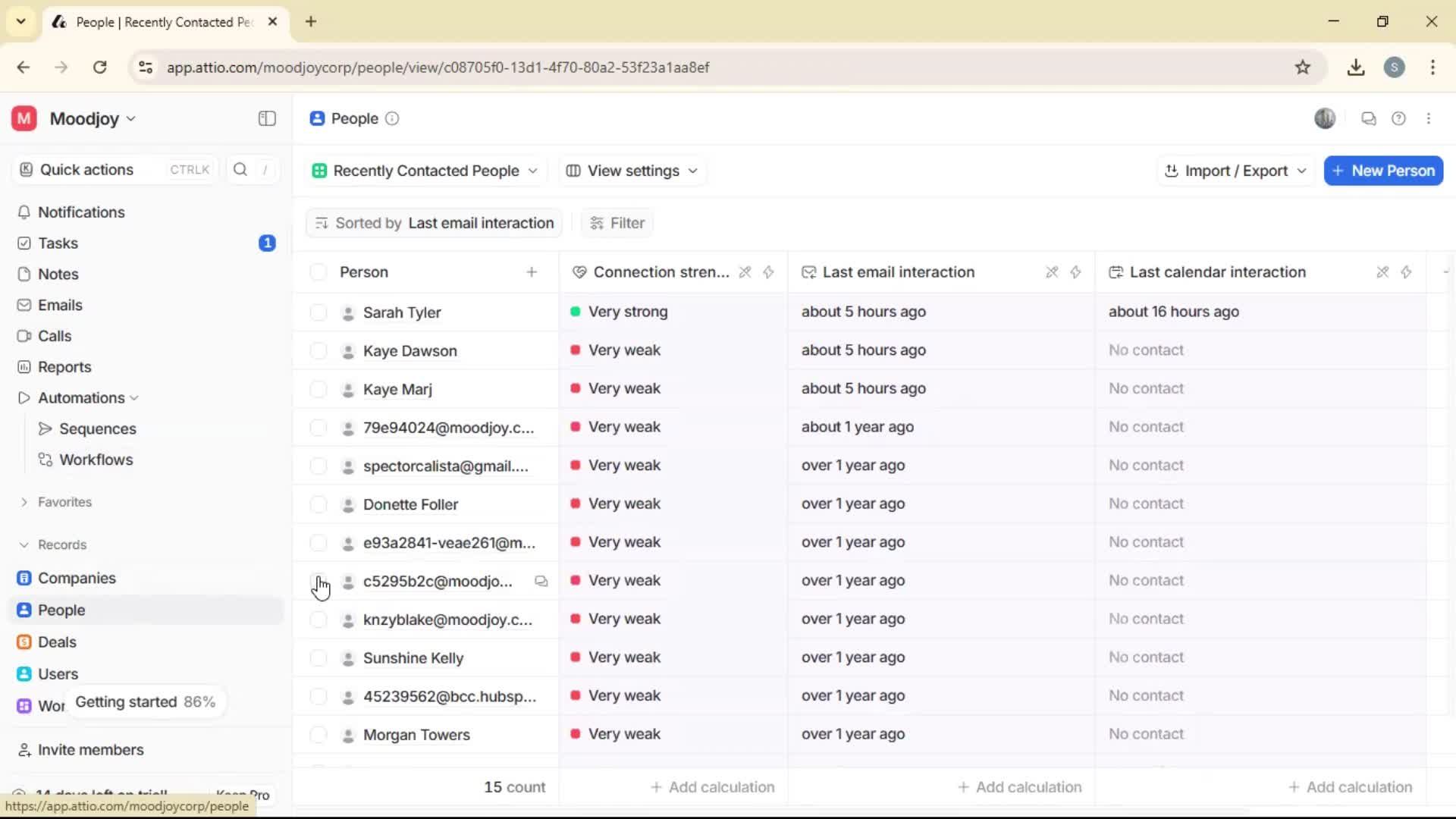Switch to the People browser tab
Screen dimensions: 1456x819
tap(163, 22)
